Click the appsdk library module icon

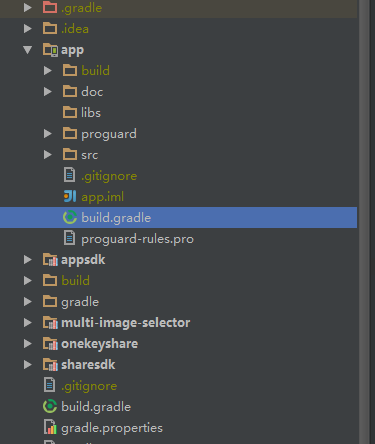50,260
